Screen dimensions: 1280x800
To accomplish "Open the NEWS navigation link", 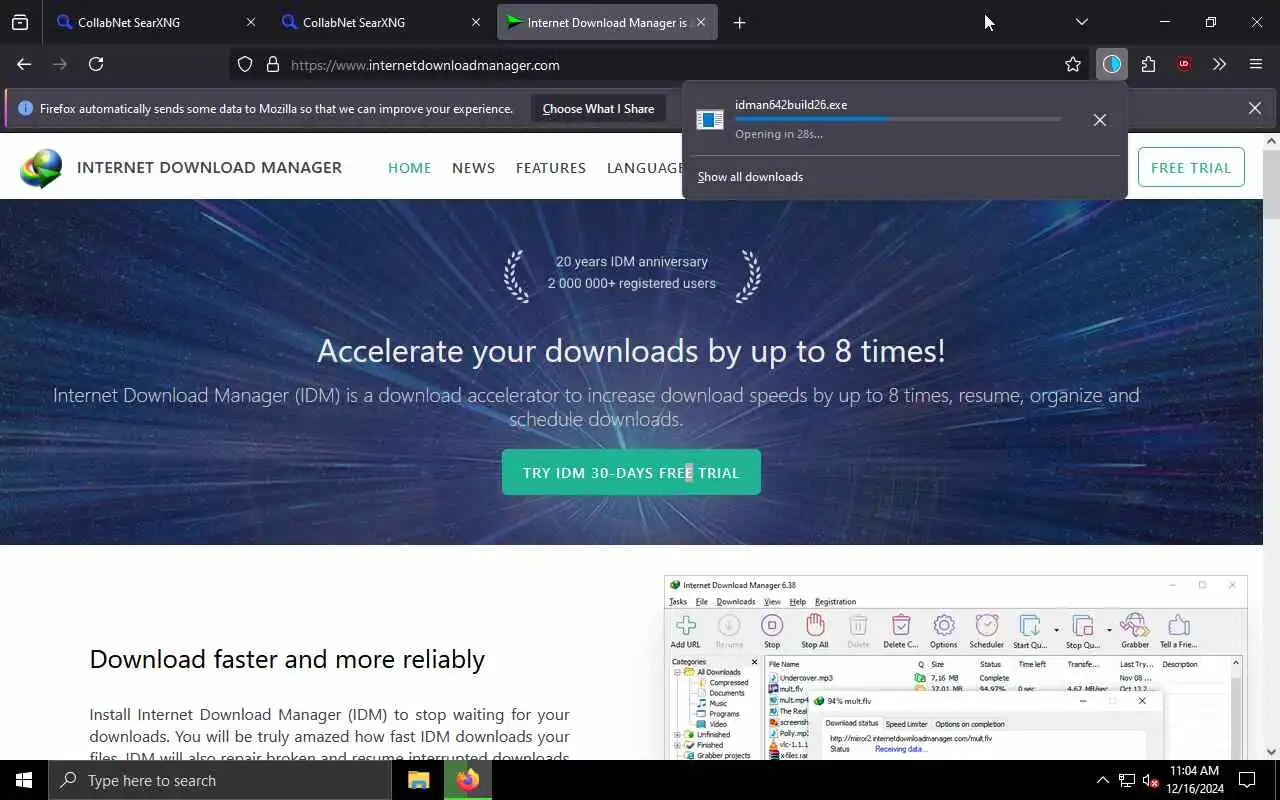I will pyautogui.click(x=473, y=168).
